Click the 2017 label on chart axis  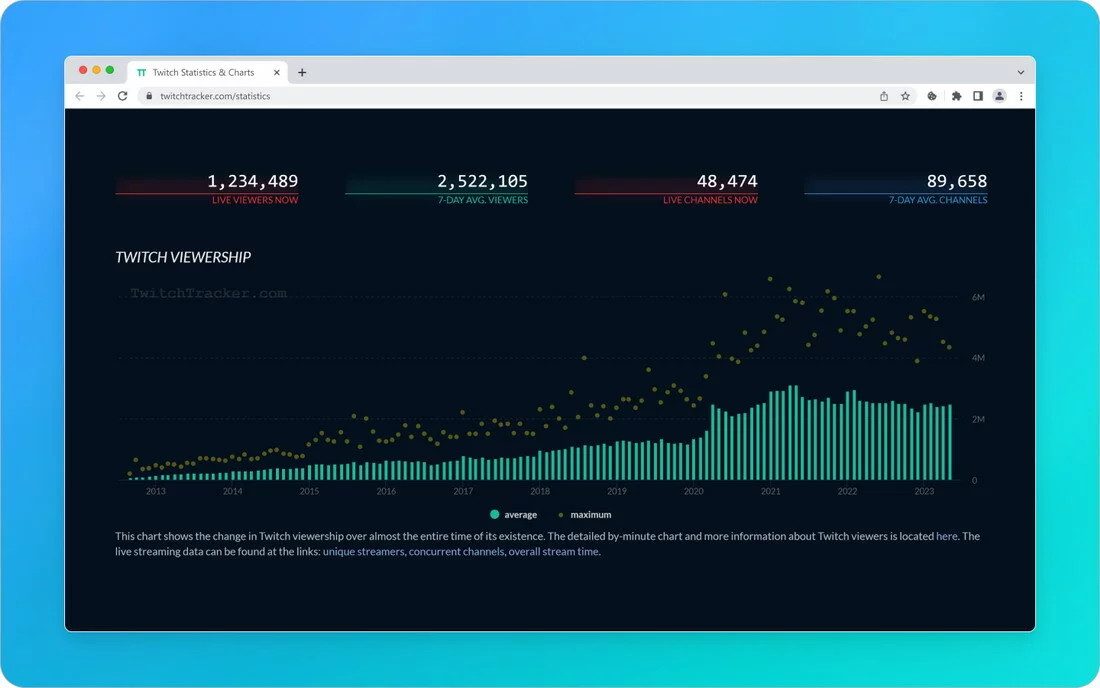tap(463, 491)
